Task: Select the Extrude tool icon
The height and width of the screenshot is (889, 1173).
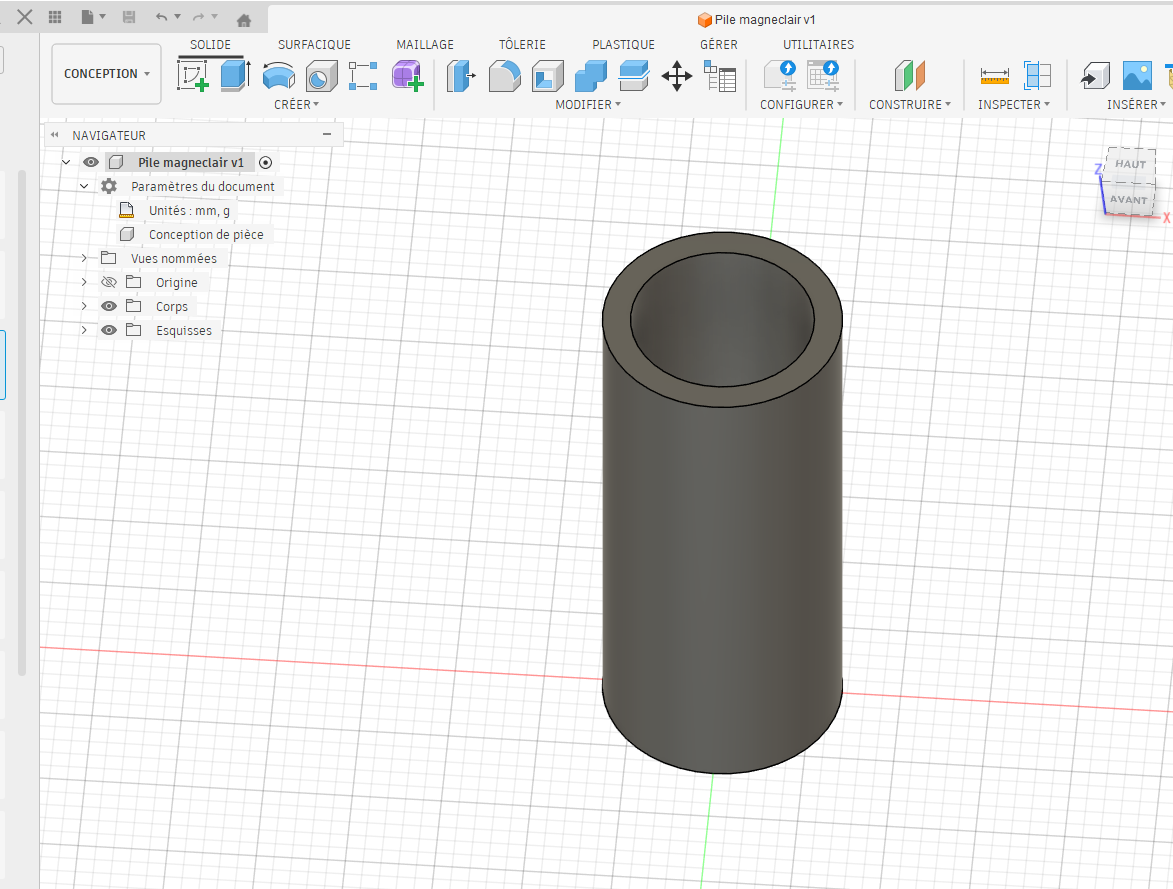Action: click(235, 76)
